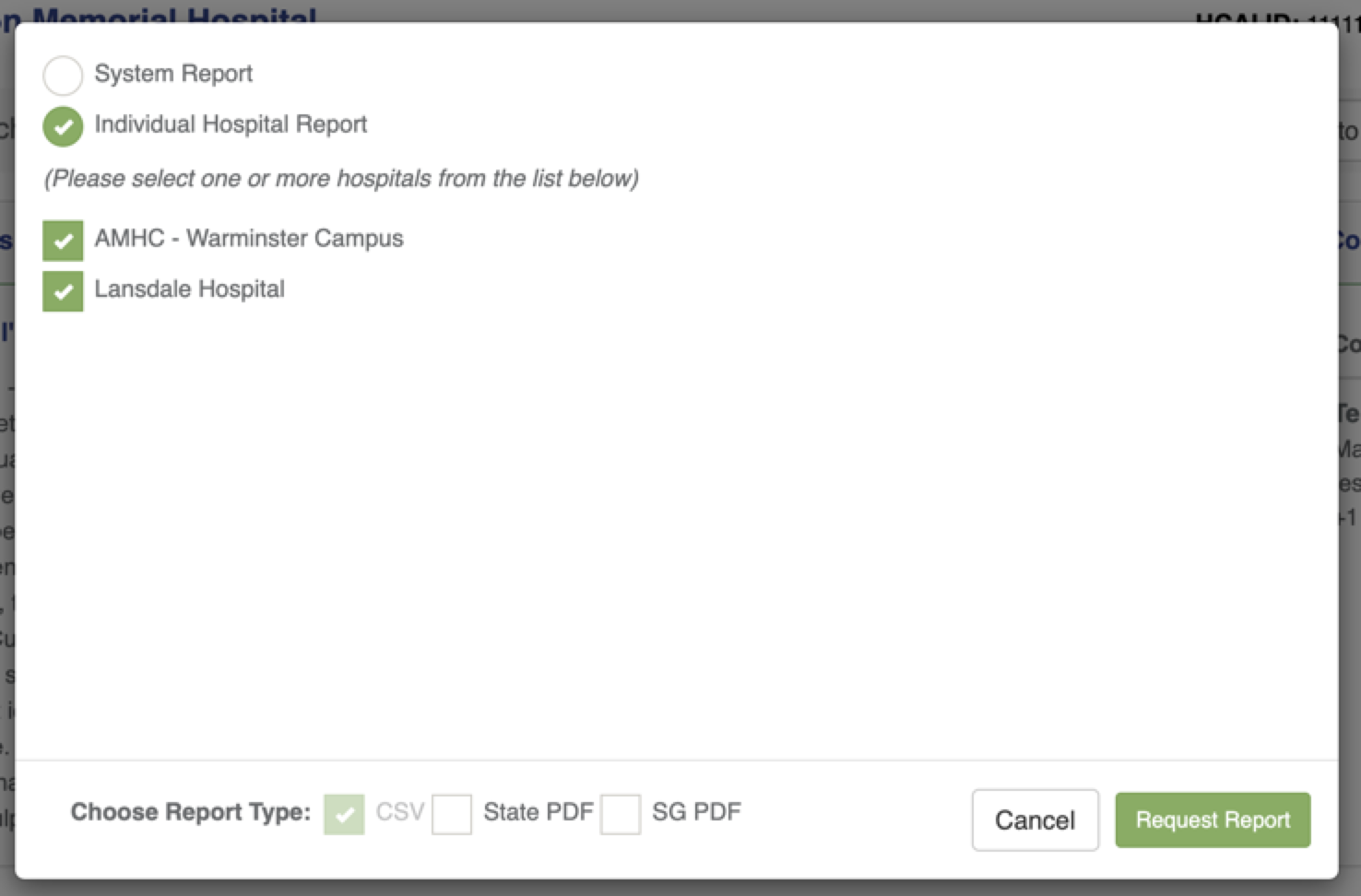Click the 'System Report' label text
The image size is (1361, 896).
click(x=173, y=74)
